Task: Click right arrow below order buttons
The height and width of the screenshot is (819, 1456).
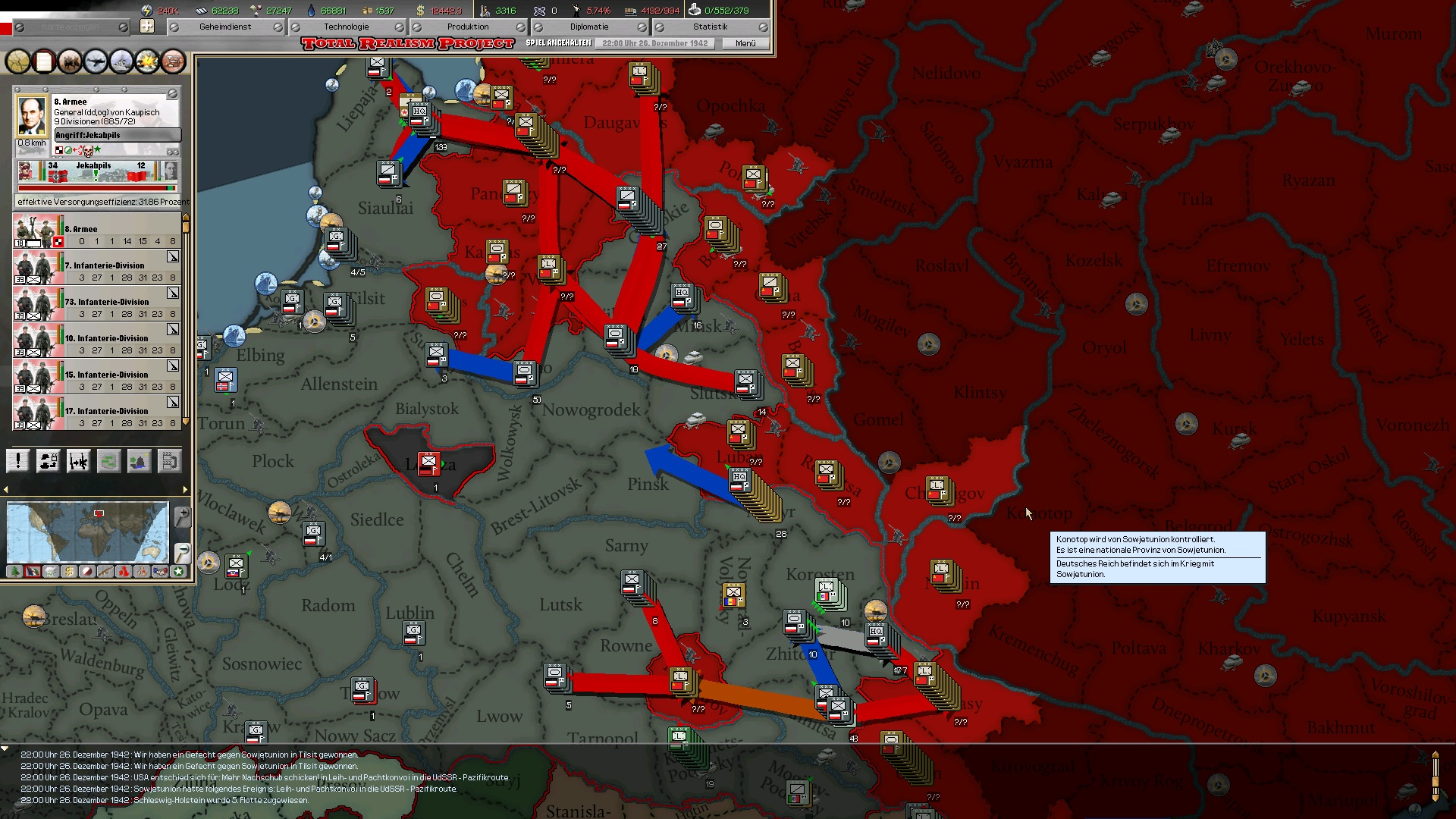Action: [185, 490]
